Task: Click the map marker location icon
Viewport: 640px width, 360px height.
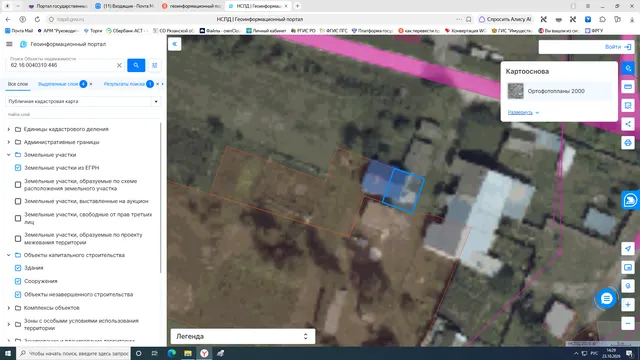Action: [628, 286]
